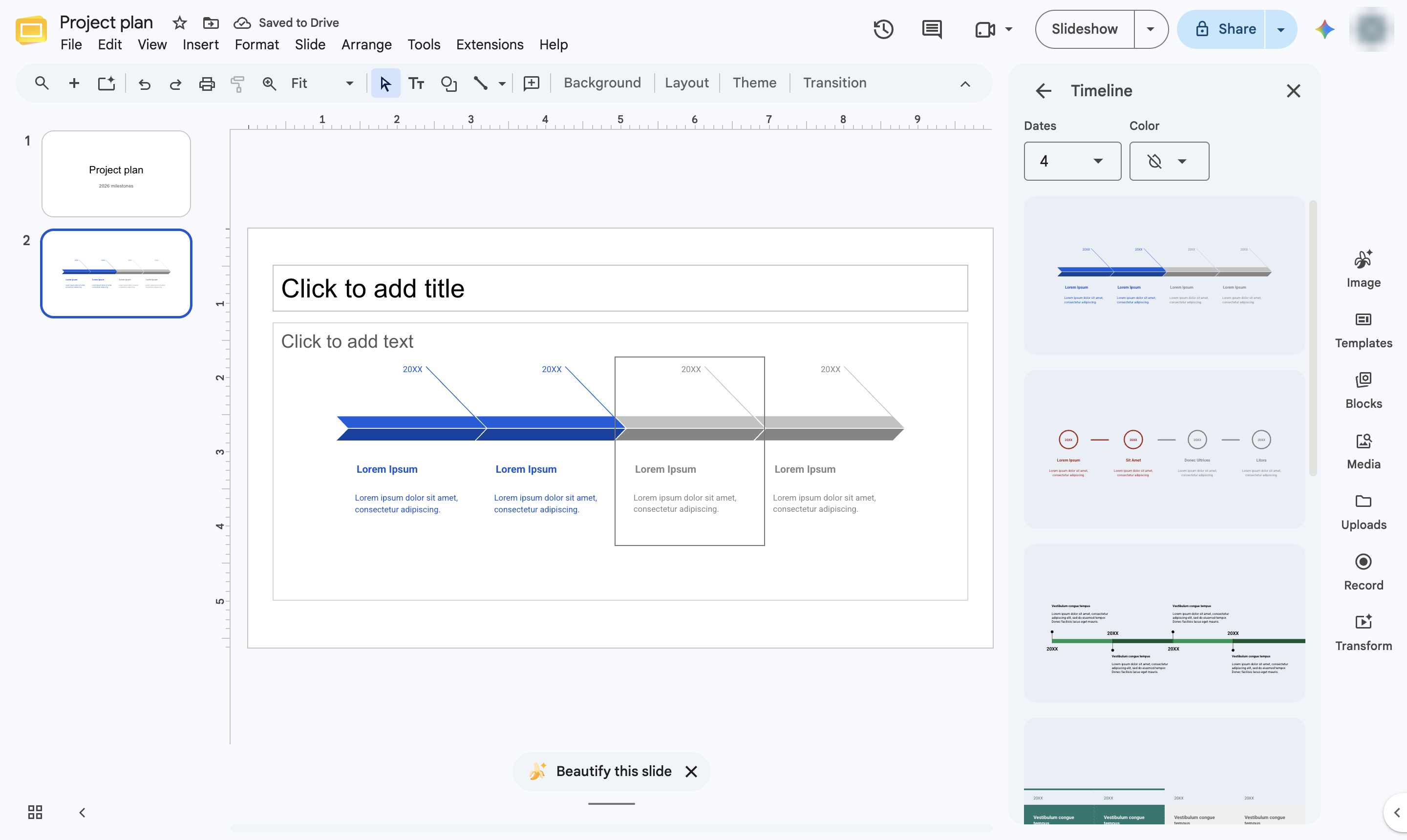Open grid view at bottom left

click(35, 812)
